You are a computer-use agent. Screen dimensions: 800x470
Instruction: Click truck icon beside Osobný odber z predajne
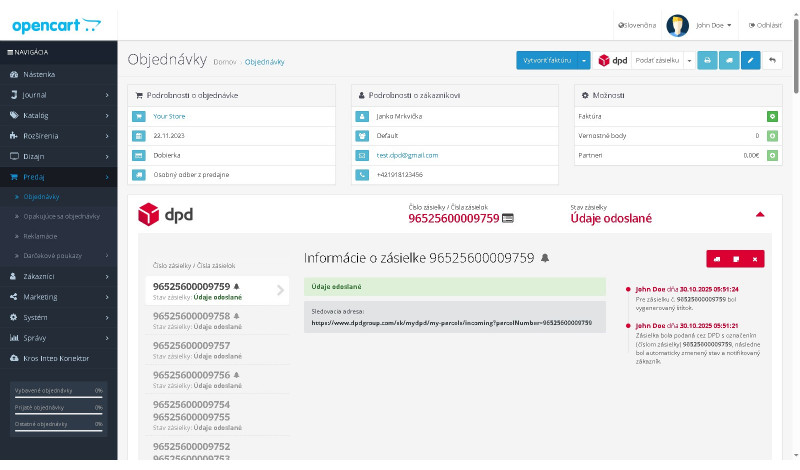coord(139,175)
